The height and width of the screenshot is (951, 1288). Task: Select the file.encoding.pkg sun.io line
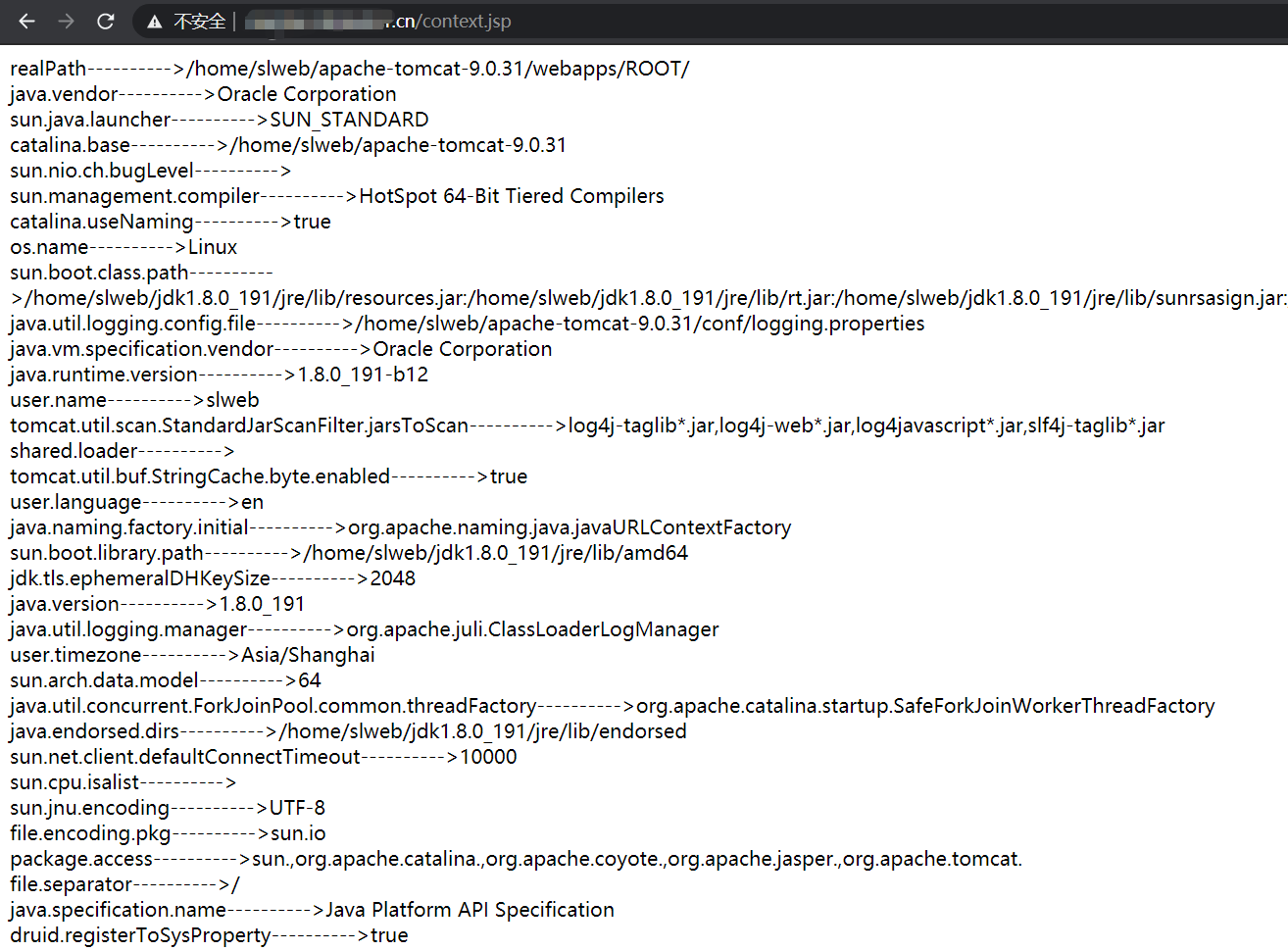(x=169, y=833)
